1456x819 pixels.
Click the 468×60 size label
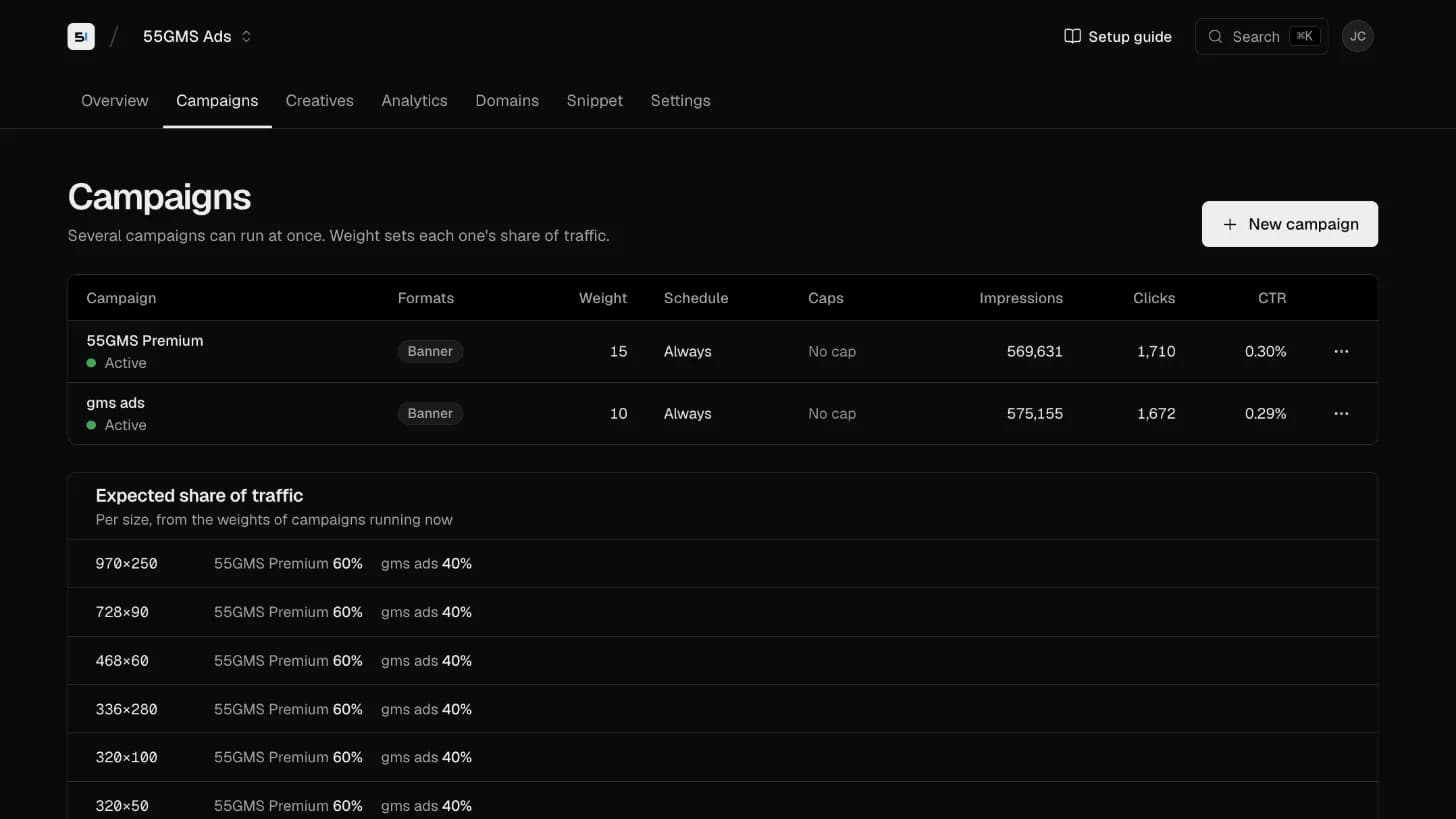(122, 660)
